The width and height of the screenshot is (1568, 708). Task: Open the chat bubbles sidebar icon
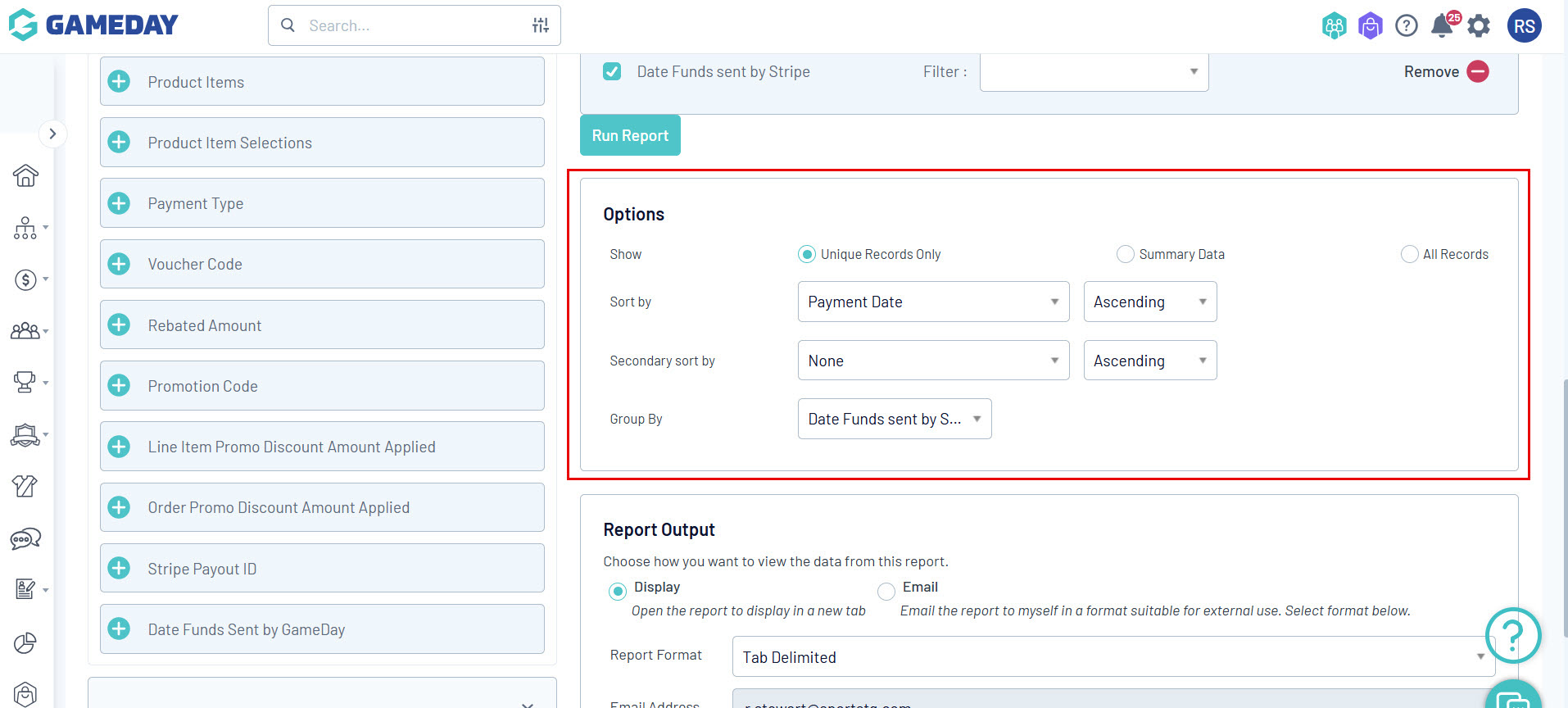click(25, 538)
